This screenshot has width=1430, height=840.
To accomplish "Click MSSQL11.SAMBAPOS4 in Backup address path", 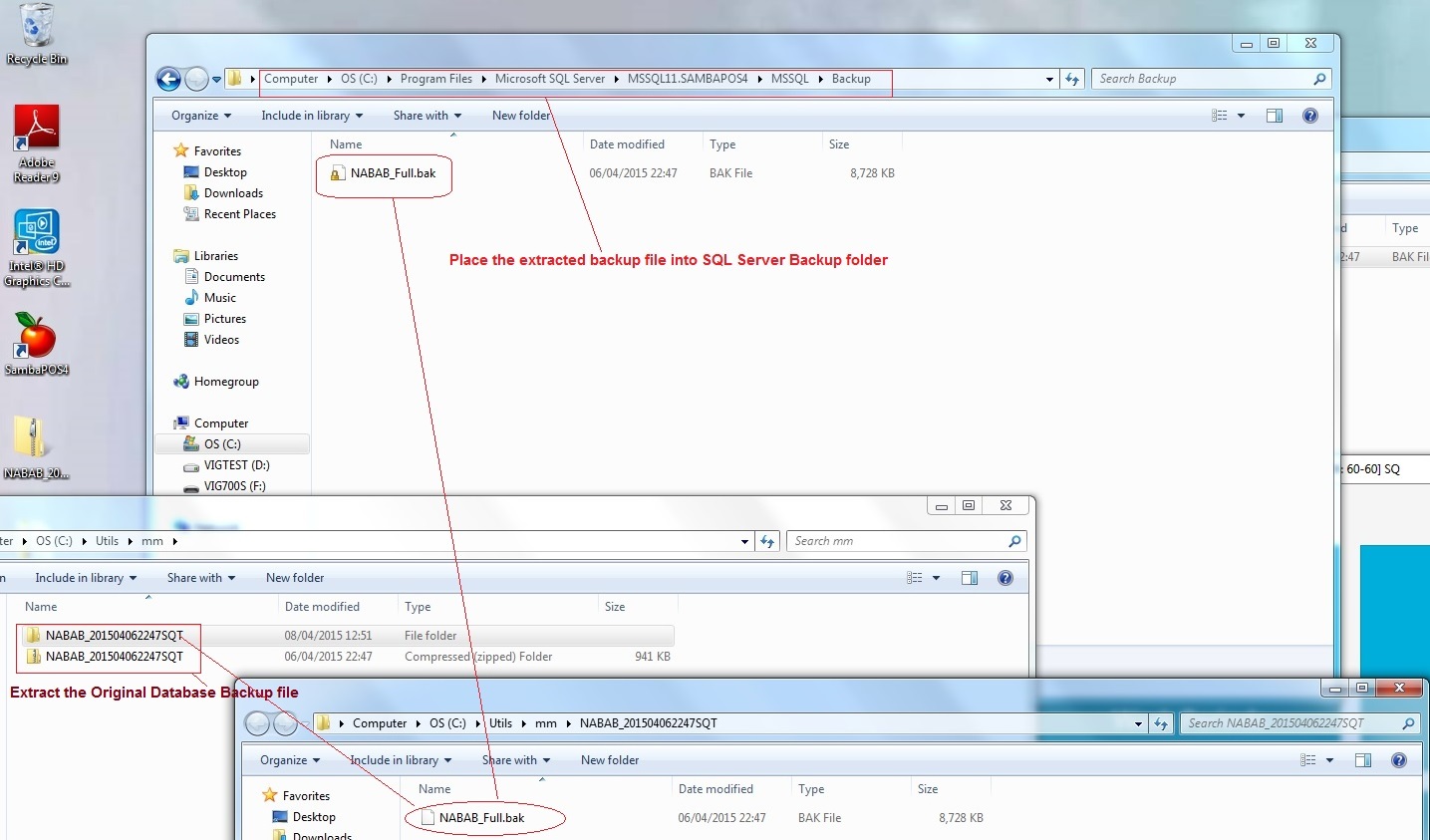I will tap(688, 79).
